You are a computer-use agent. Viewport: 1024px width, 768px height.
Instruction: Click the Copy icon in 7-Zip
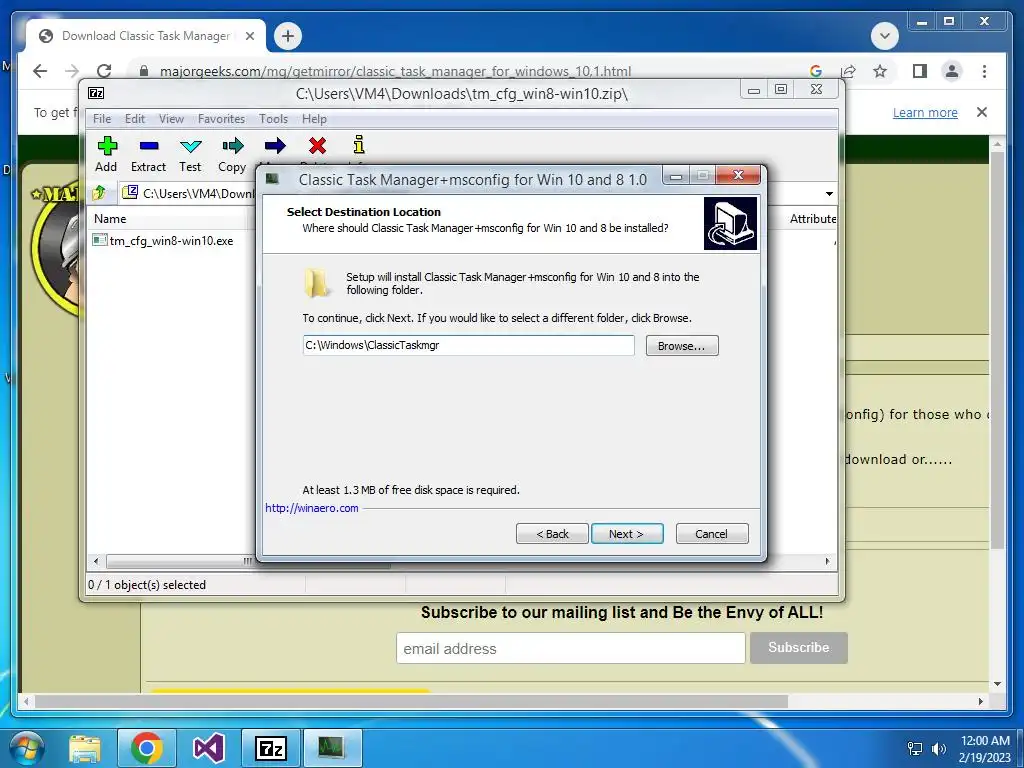pos(232,145)
